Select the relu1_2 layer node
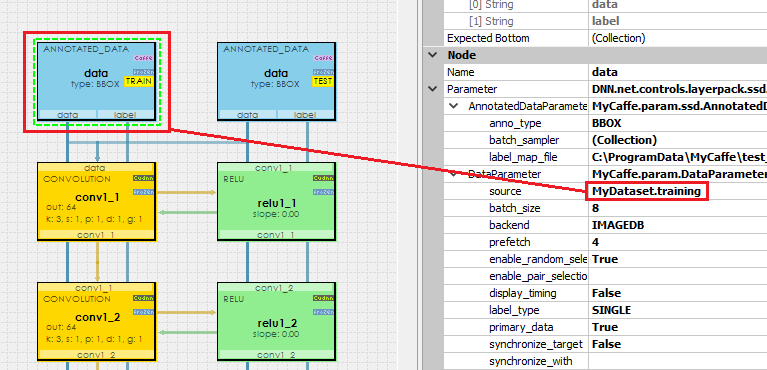The width and height of the screenshot is (767, 370). click(277, 321)
